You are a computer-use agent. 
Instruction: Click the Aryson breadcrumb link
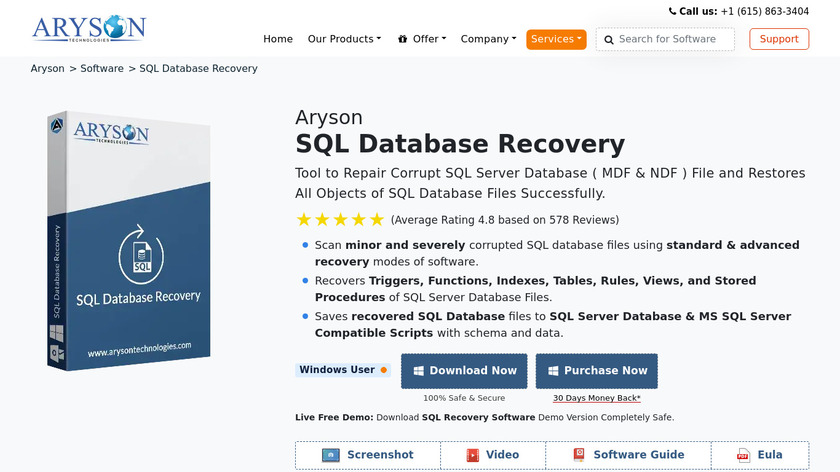point(47,69)
